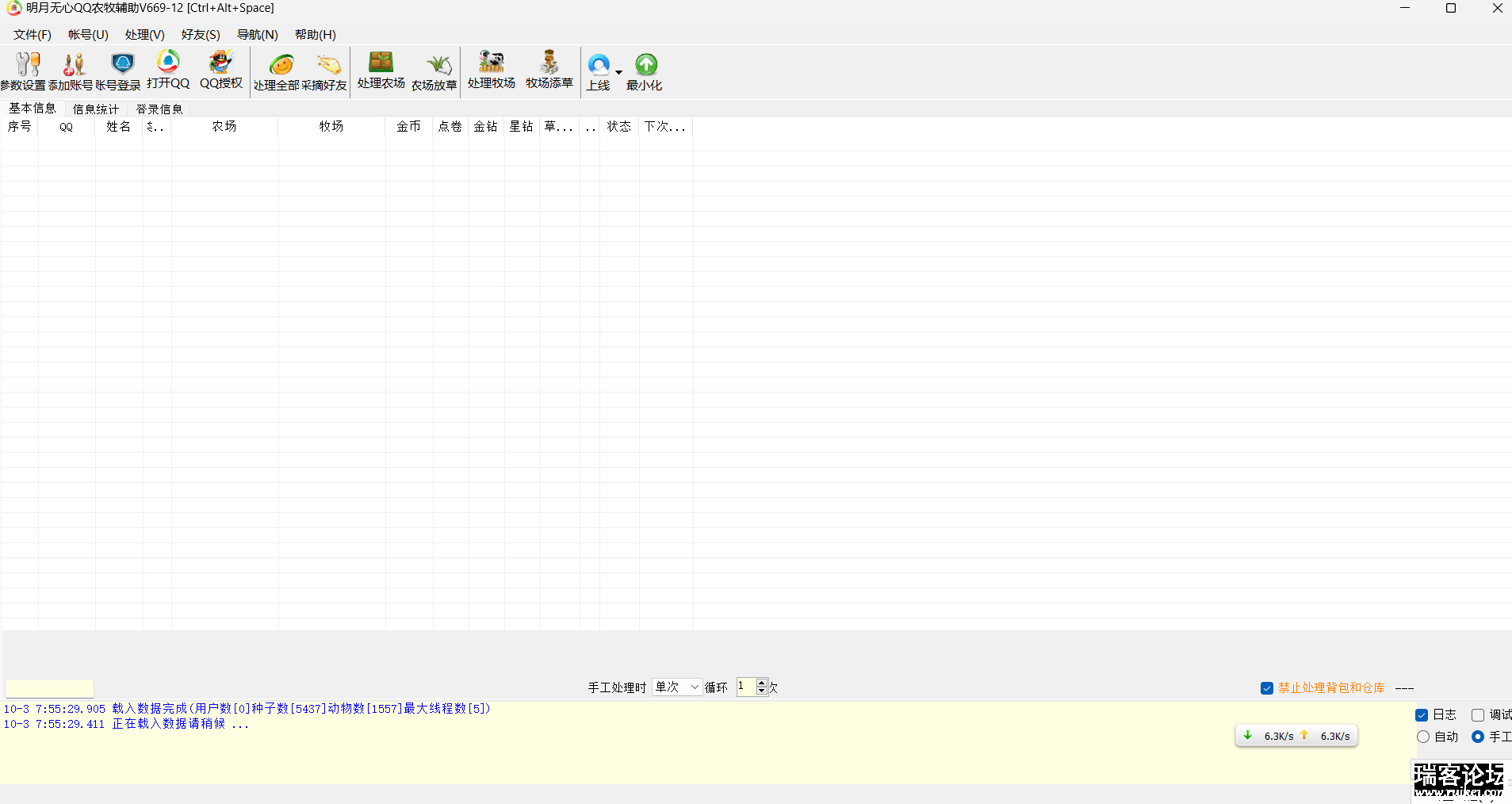
Task: Switch to the 基本信息 tab
Action: tap(33, 109)
